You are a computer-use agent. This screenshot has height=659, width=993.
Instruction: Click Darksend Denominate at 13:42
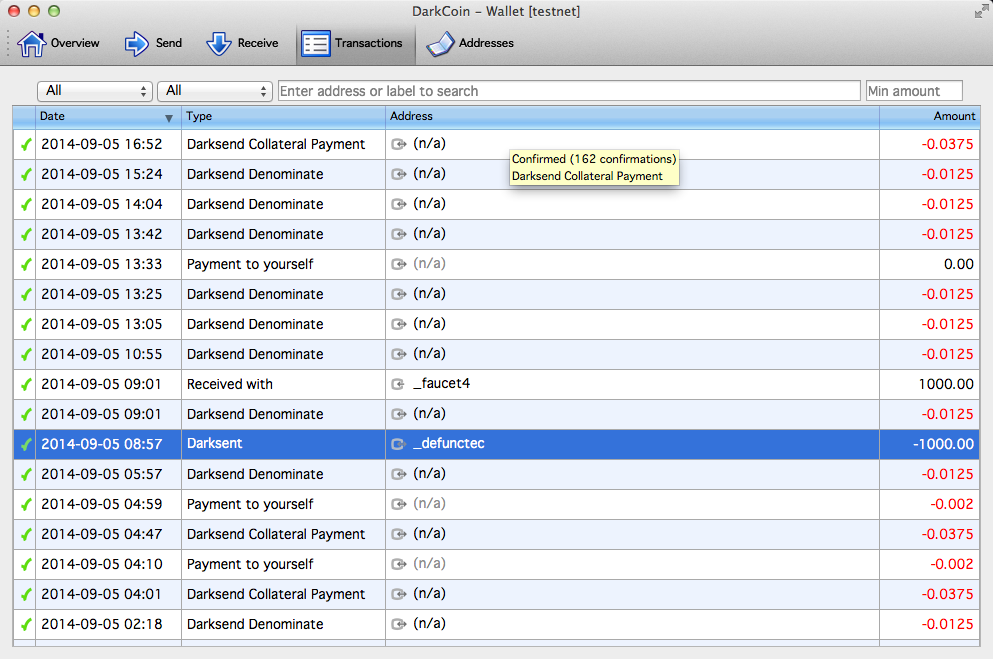(255, 235)
